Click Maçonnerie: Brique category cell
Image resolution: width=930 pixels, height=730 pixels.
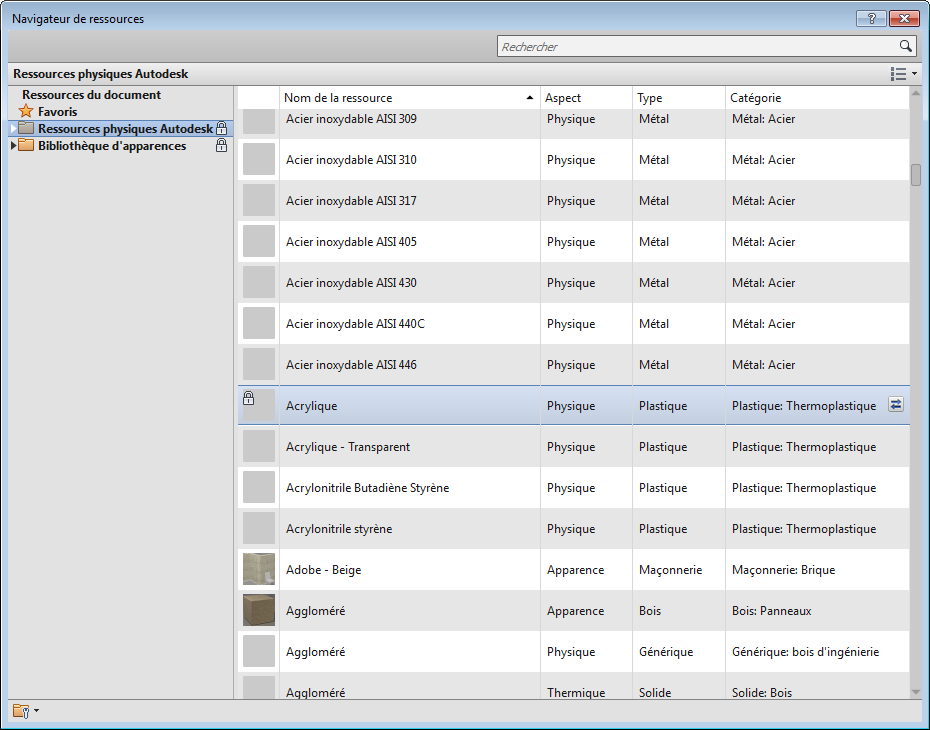[x=783, y=569]
